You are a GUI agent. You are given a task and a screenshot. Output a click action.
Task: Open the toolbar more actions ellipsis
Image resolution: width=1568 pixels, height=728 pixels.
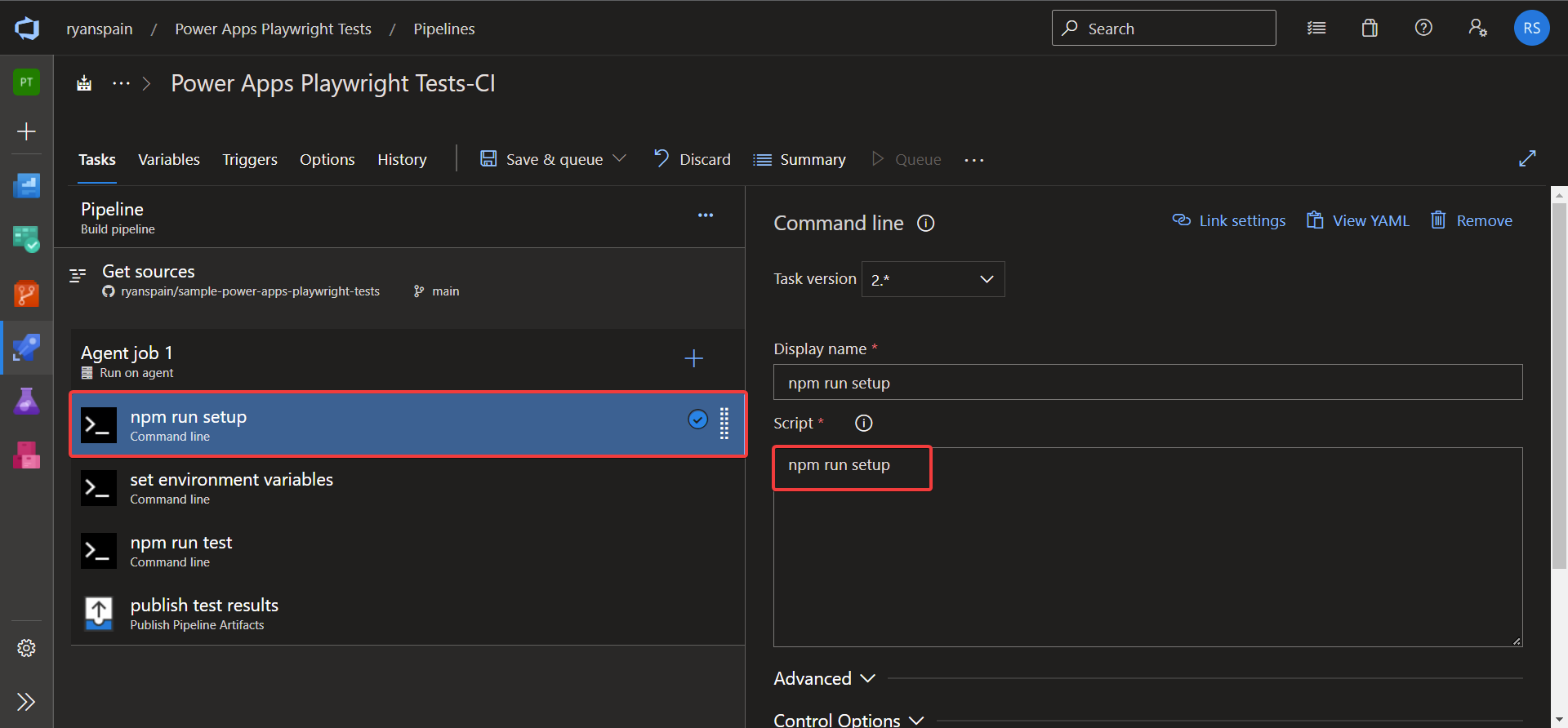(x=973, y=160)
